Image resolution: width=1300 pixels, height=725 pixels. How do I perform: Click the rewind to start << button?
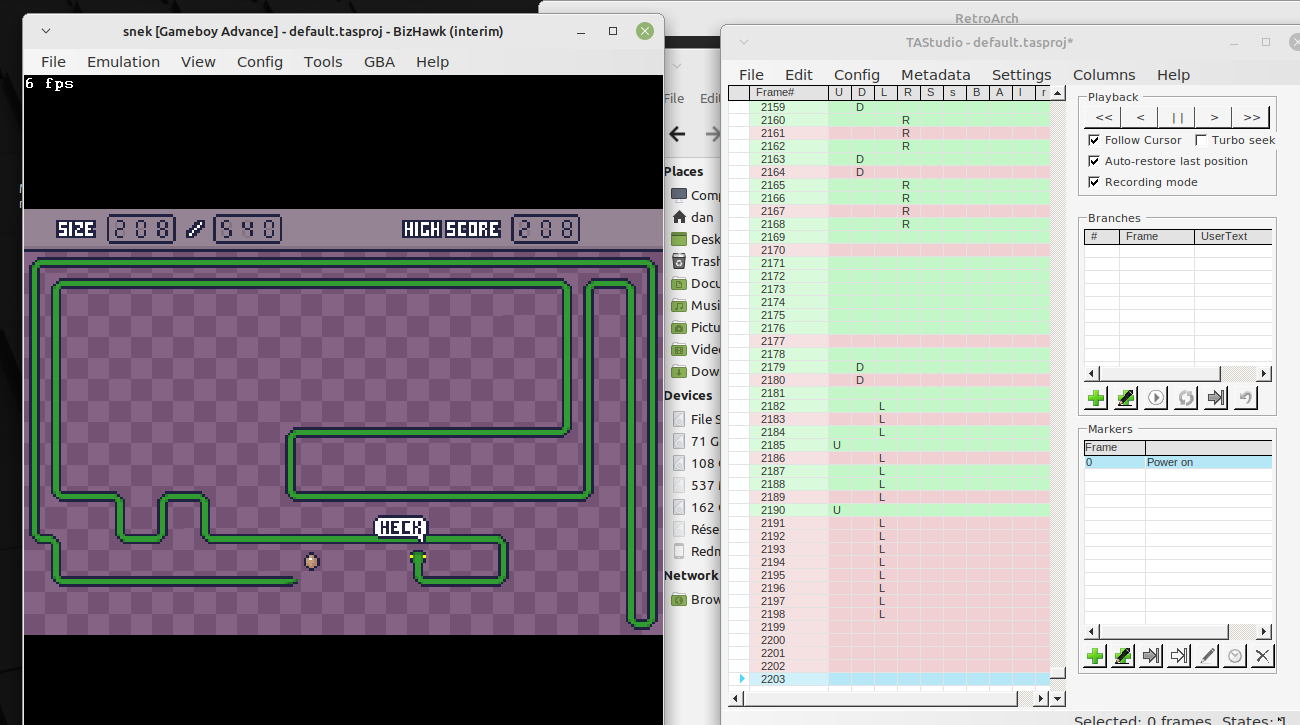(1103, 117)
